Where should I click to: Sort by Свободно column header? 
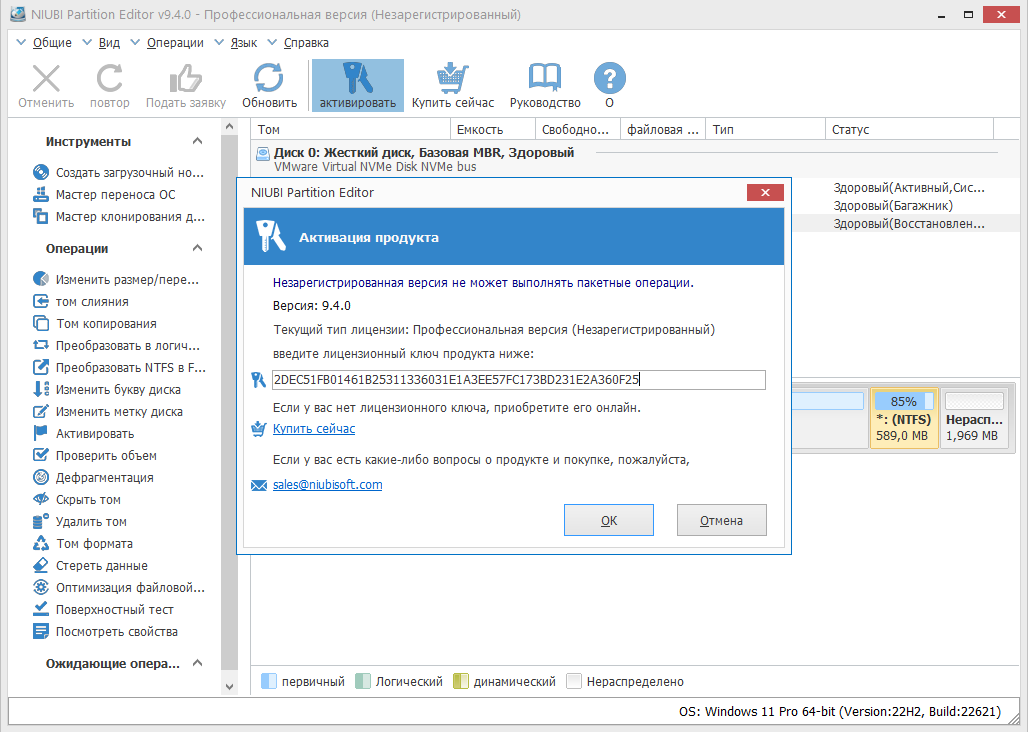pyautogui.click(x=578, y=129)
